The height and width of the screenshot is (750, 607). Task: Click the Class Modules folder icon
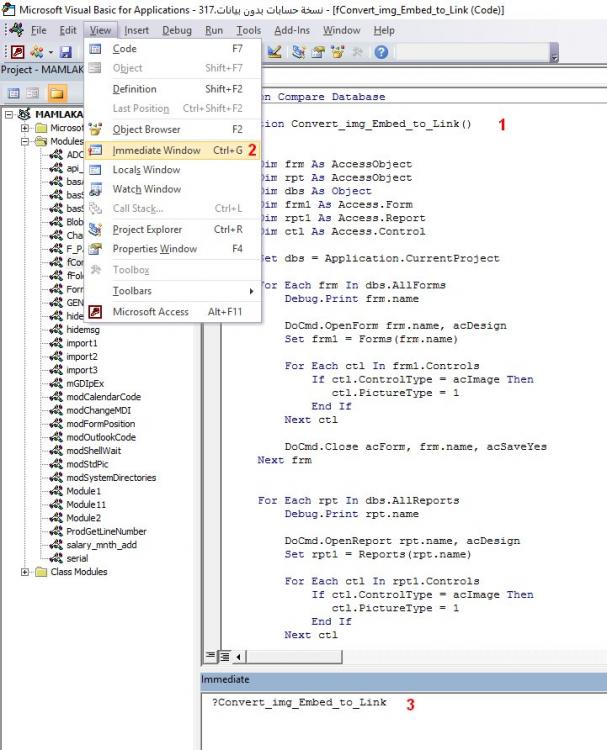[x=42, y=572]
